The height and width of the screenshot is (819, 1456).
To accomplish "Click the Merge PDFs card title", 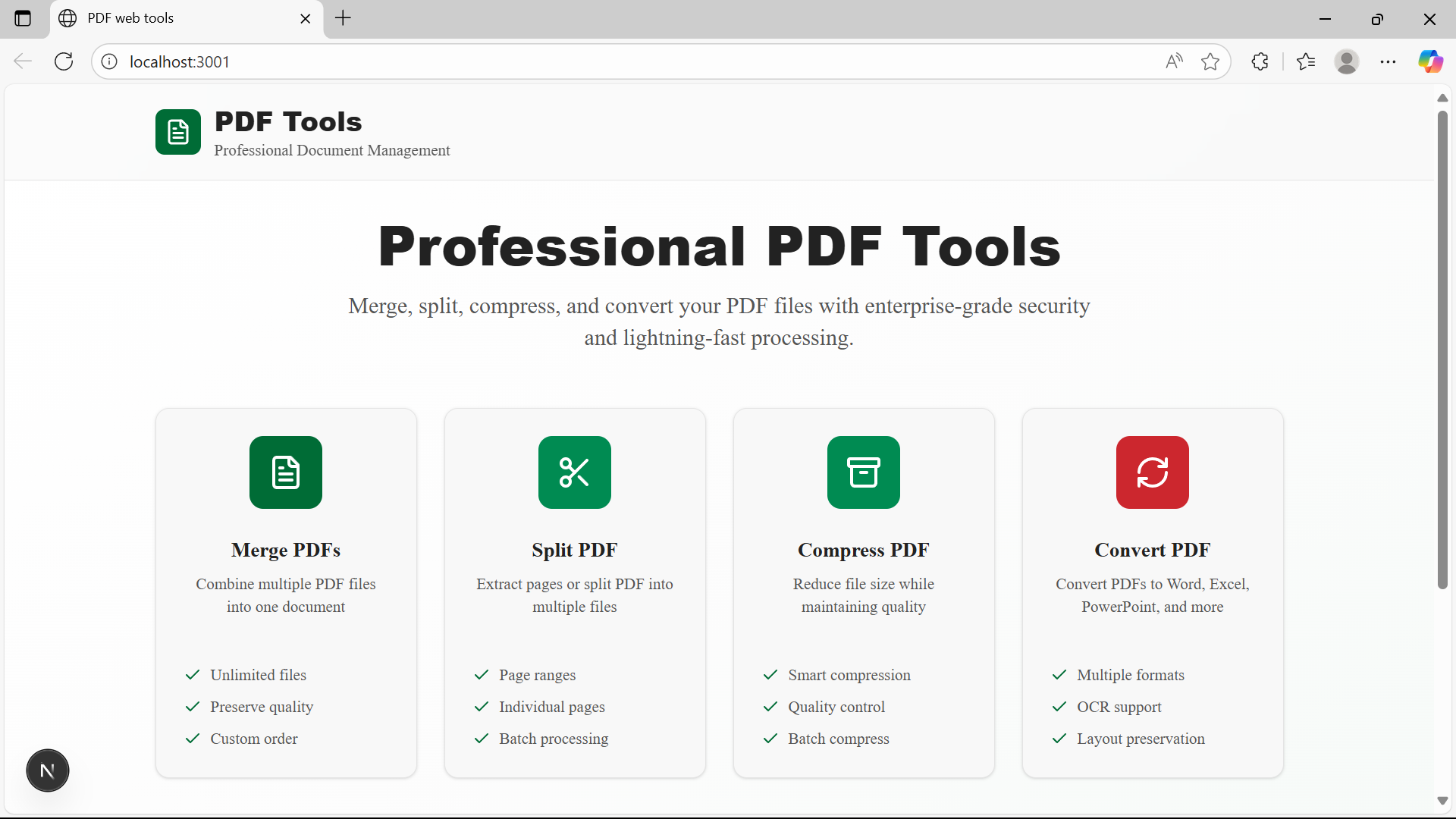I will point(286,550).
